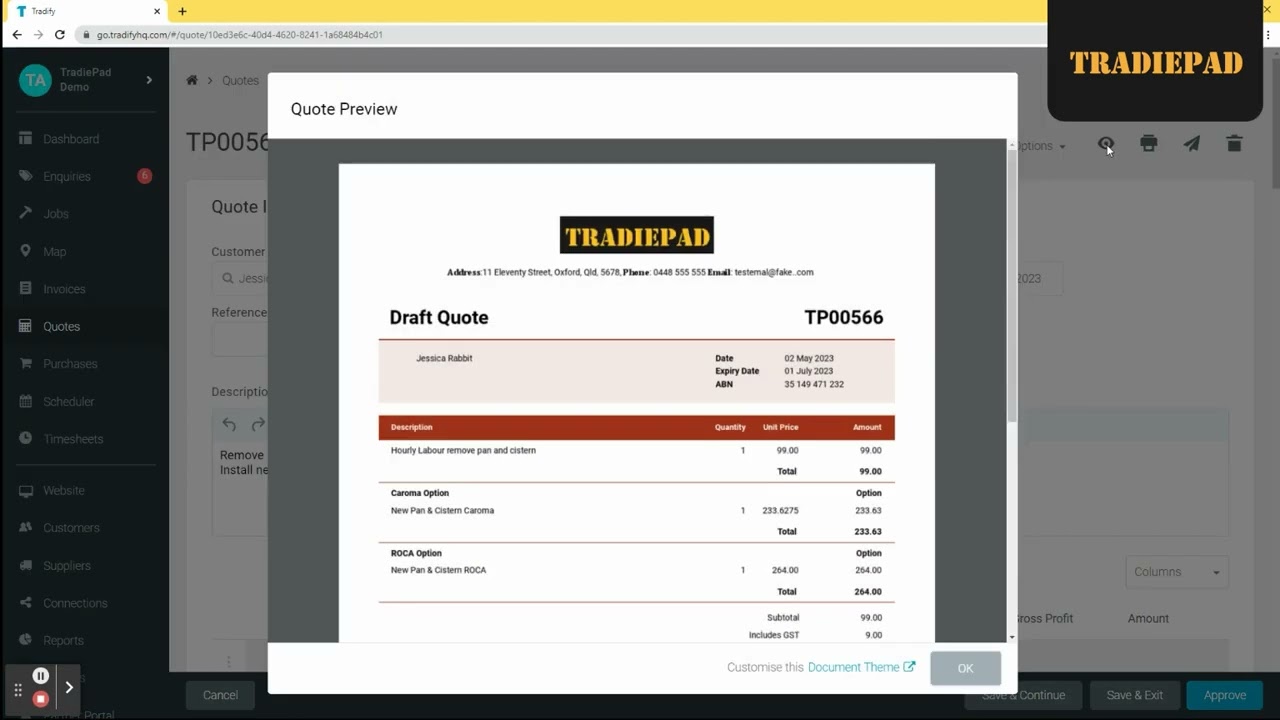1280x720 pixels.
Task: Click the Cancel button
Action: 220,695
